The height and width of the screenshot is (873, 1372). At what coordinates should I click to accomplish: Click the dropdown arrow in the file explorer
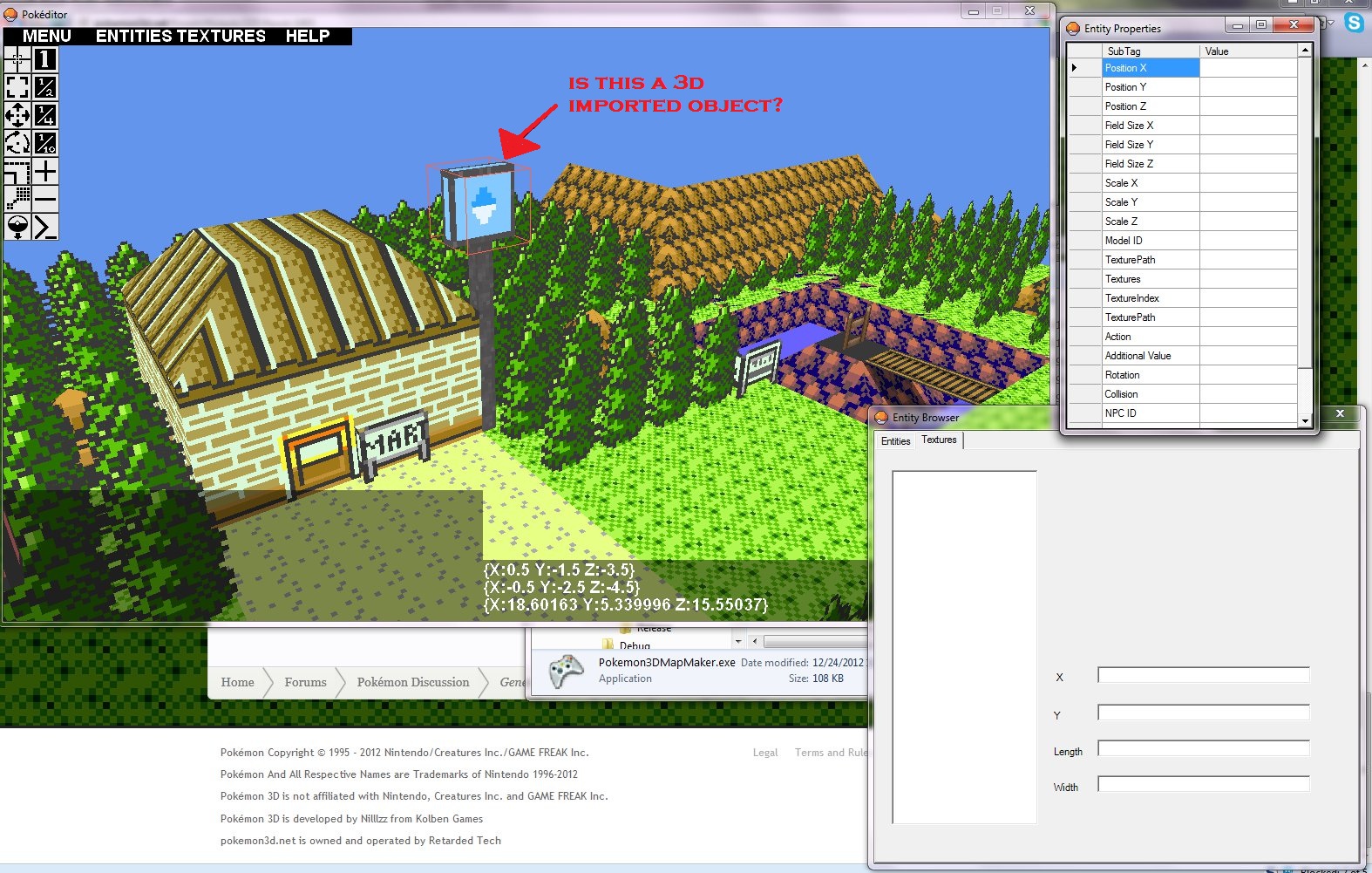[x=738, y=641]
